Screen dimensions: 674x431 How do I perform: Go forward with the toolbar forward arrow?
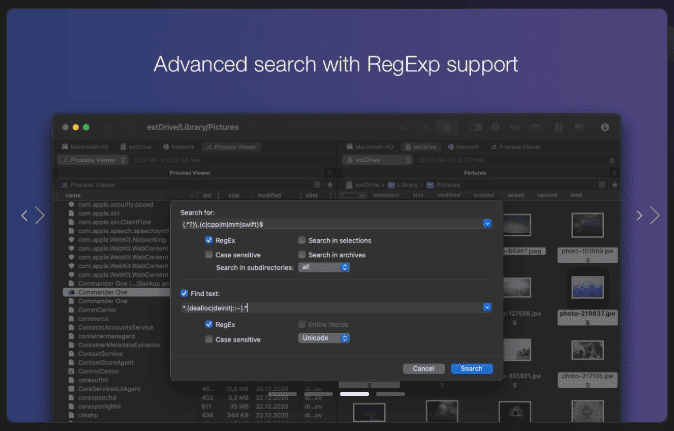(132, 127)
